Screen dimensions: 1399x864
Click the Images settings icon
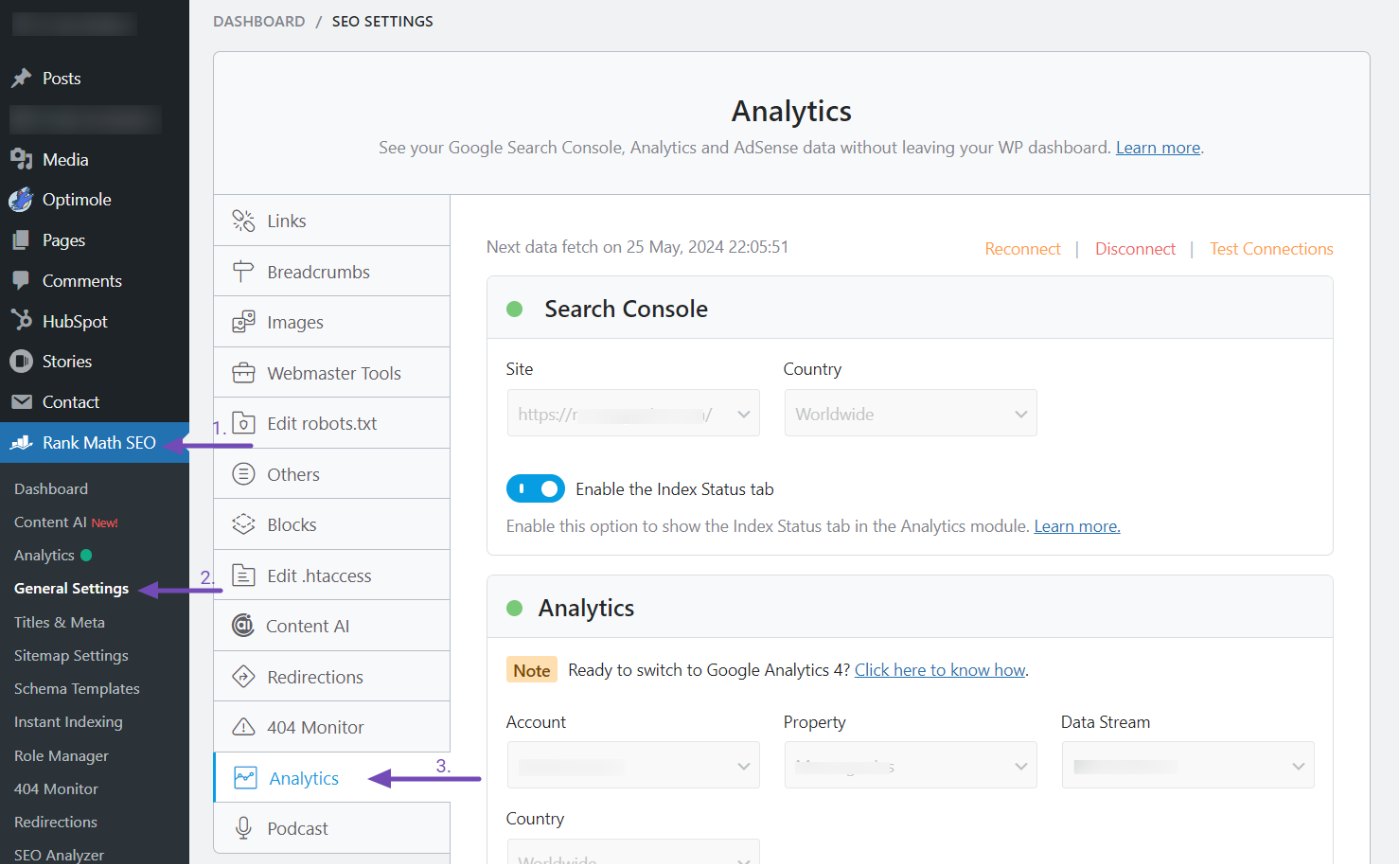pos(243,322)
